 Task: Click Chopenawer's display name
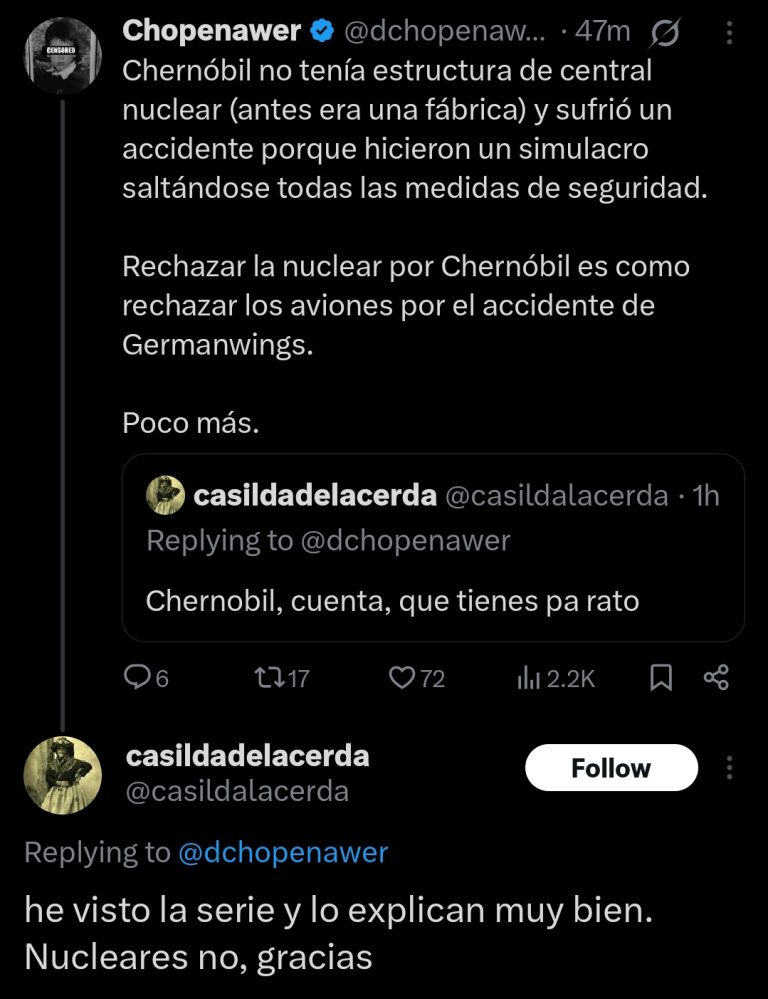coord(211,32)
